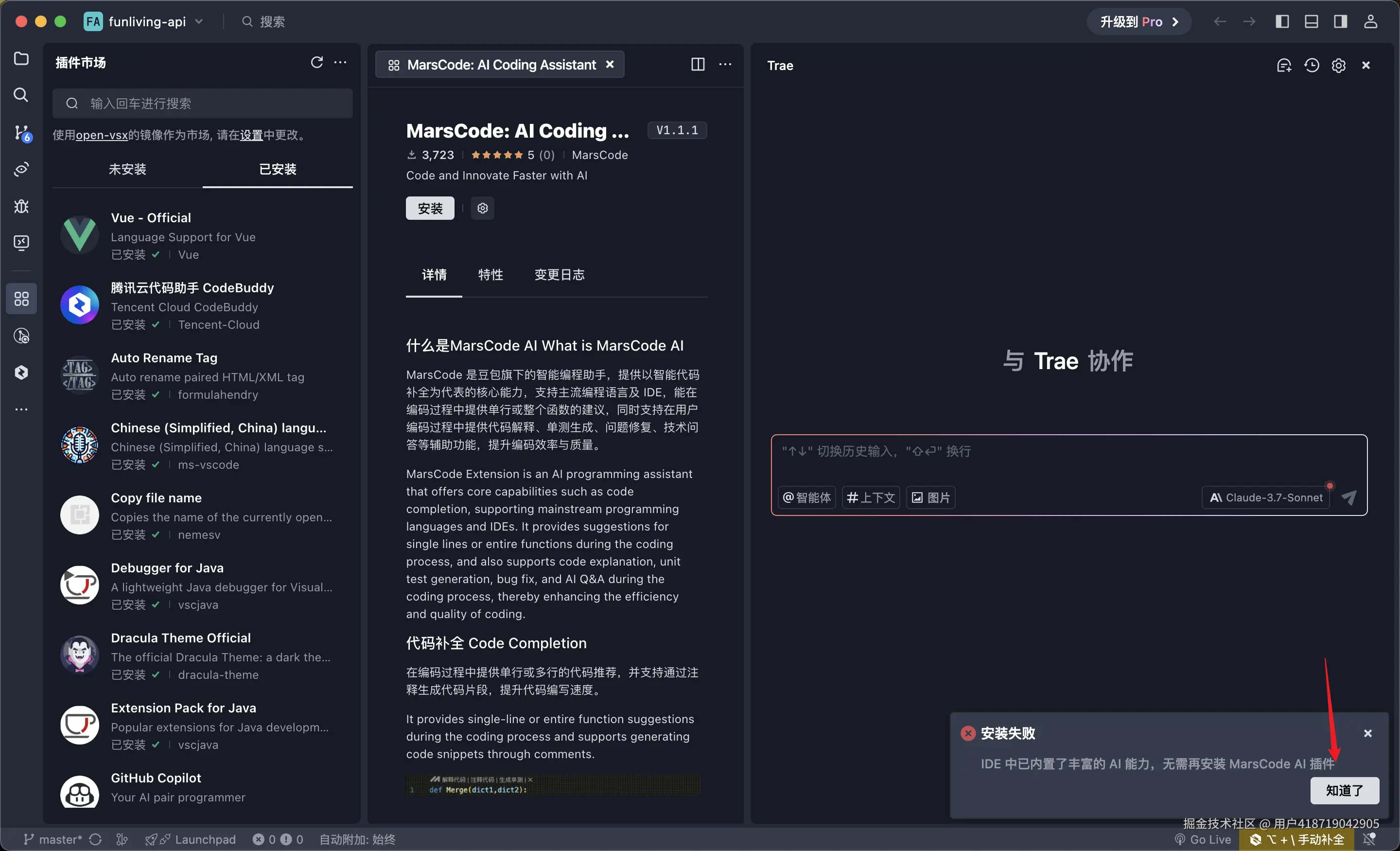Image resolution: width=1400 pixels, height=851 pixels.
Task: Send the chat message with paper plane icon
Action: pos(1349,497)
